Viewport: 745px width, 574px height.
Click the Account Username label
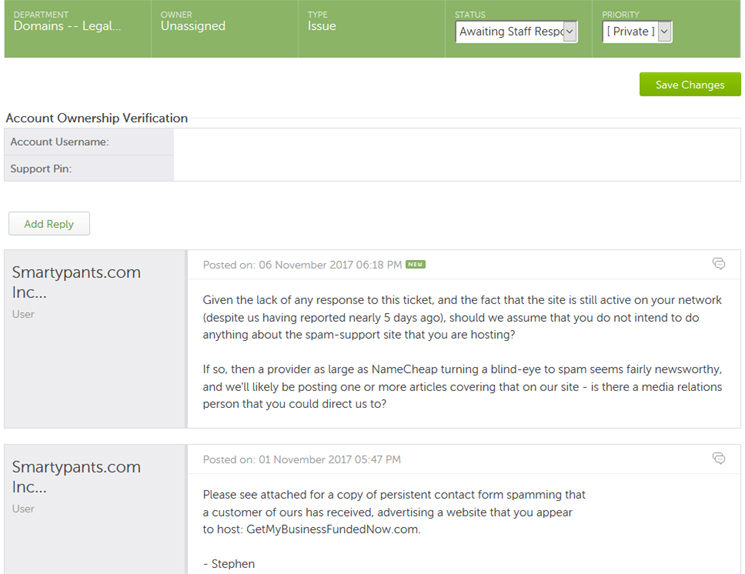coord(59,142)
